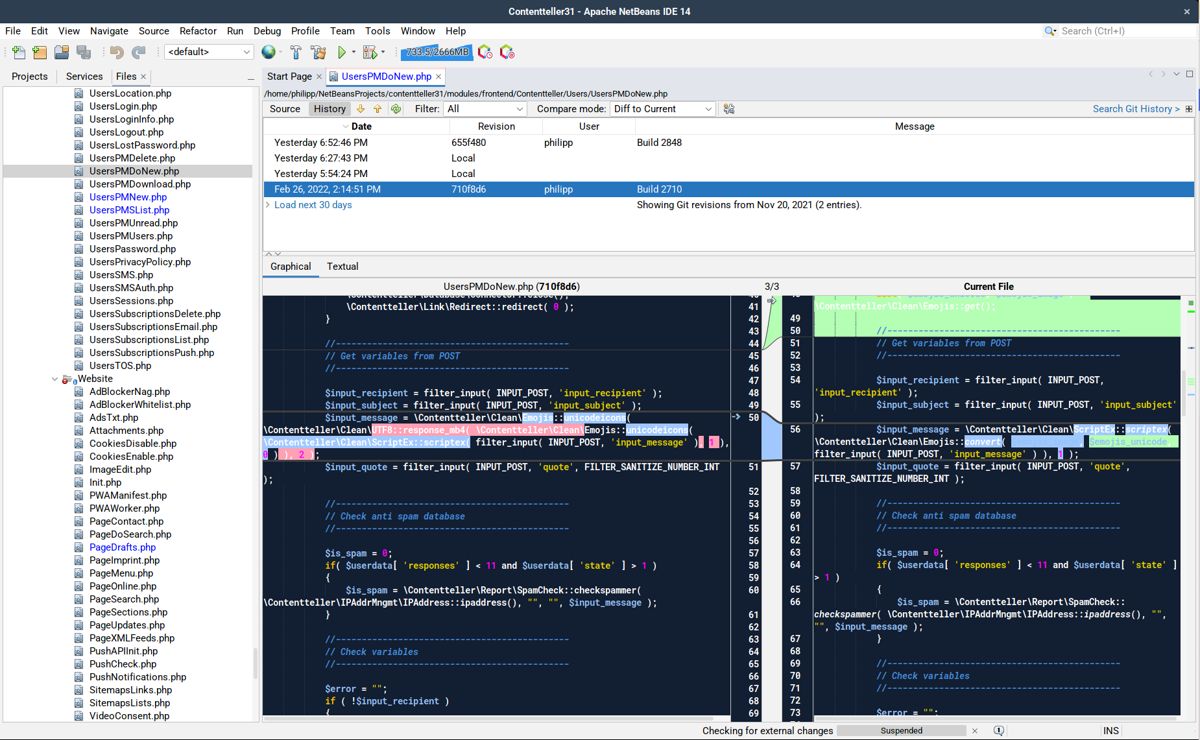Viewport: 1200px width, 740px height.
Task: Go to next difference arrow icon
Action: pyautogui.click(x=360, y=109)
